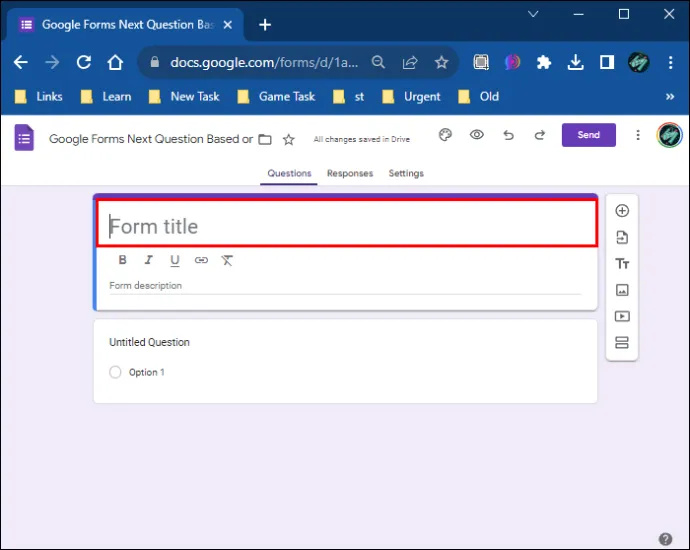Click the screenshot capture extension icon

pyautogui.click(x=481, y=62)
